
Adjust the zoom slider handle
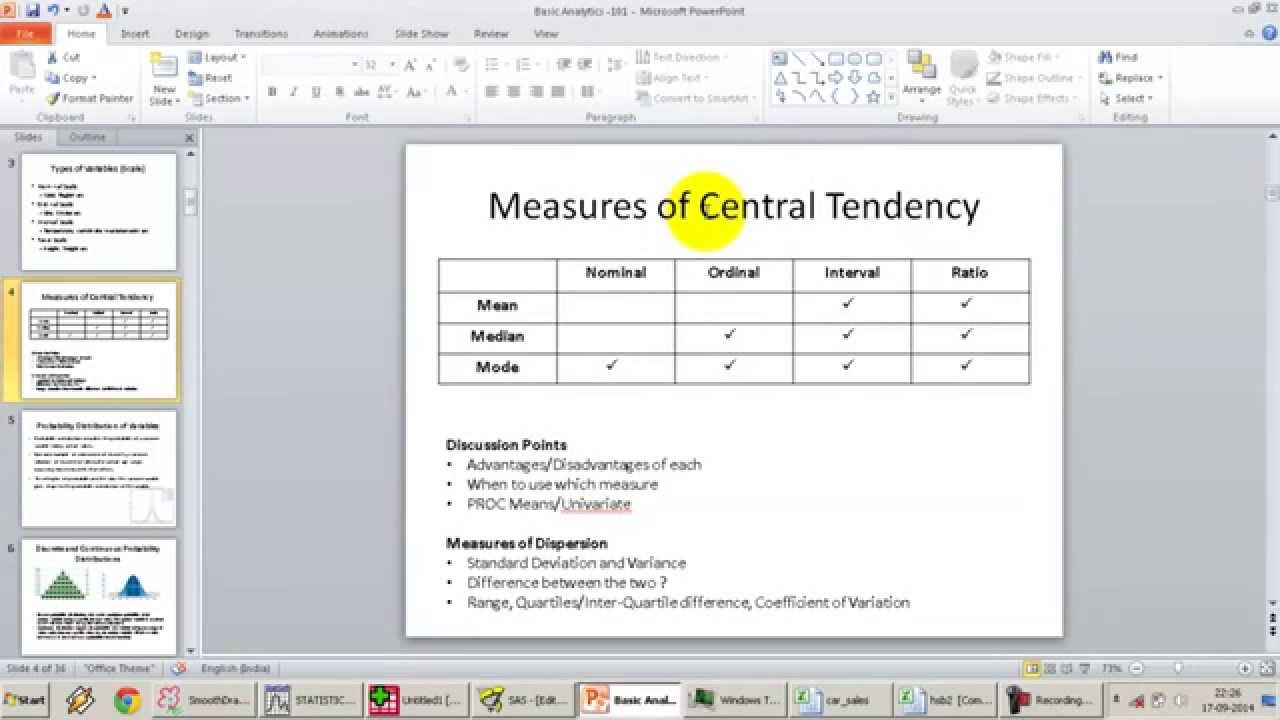tap(1178, 668)
